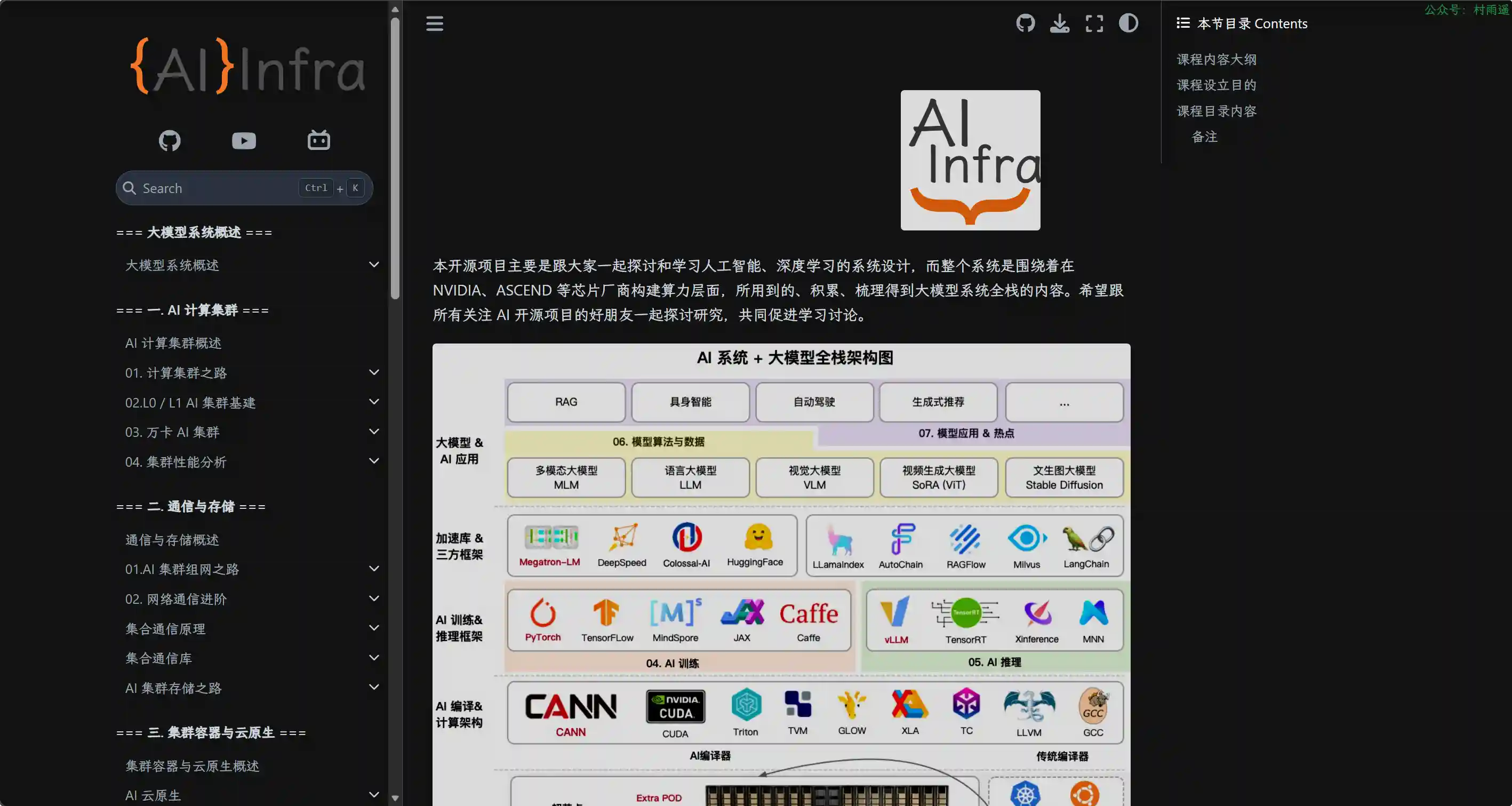Toggle the light/dark theme switch
Viewport: 1512px width, 806px height.
[x=1128, y=23]
